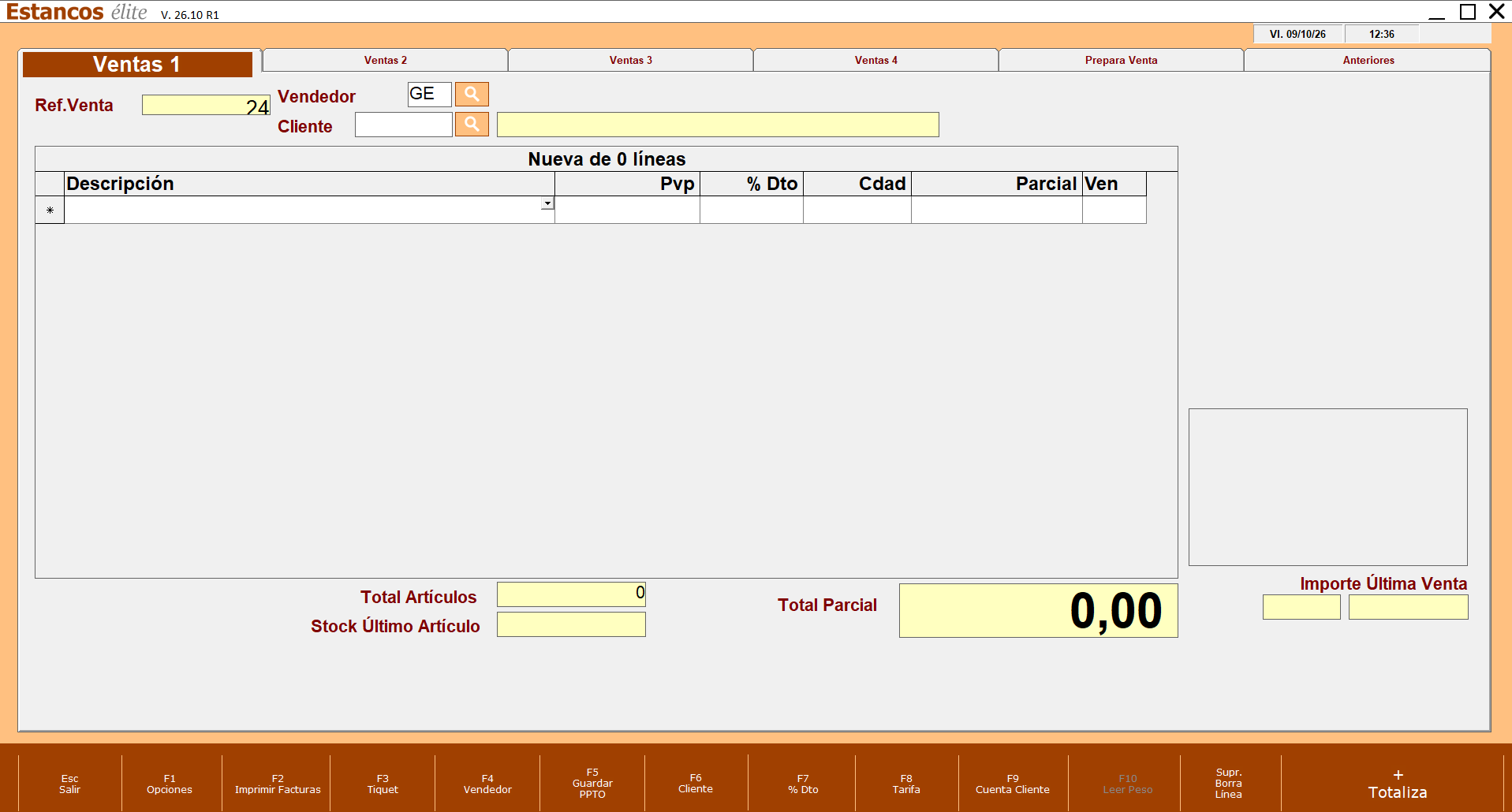
Task: Click the Descripción column header
Action: tap(309, 184)
